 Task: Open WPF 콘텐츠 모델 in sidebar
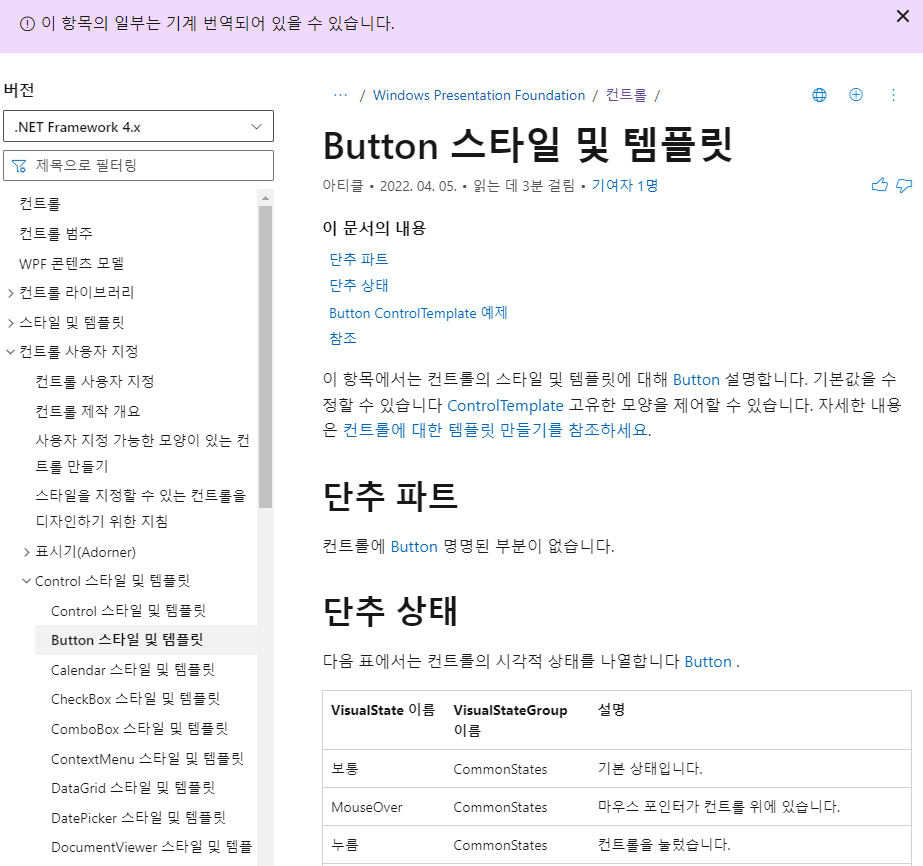coord(71,263)
